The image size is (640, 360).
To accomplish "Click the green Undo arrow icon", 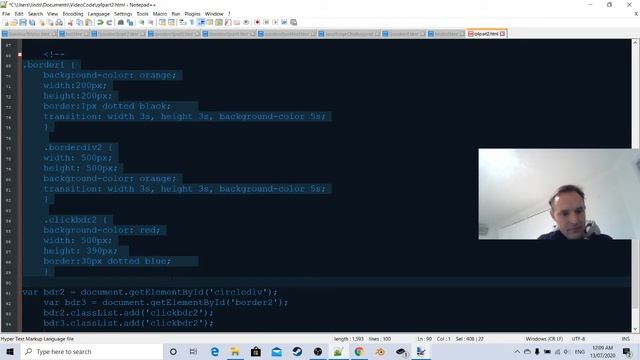I will pos(100,22).
